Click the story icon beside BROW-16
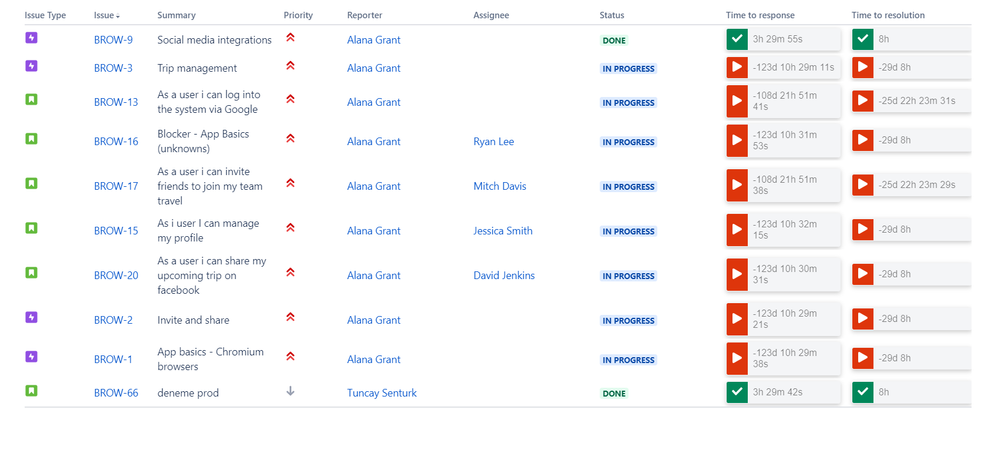Image resolution: width=998 pixels, height=470 pixels. pyautogui.click(x=31, y=138)
